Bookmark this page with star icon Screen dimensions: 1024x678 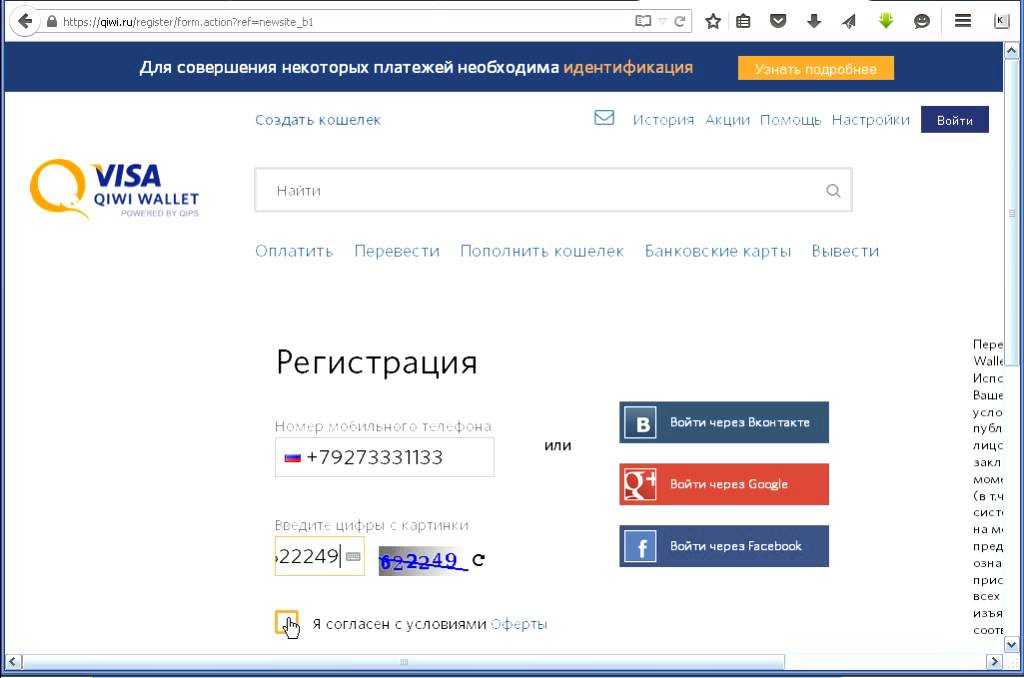pyautogui.click(x=712, y=22)
